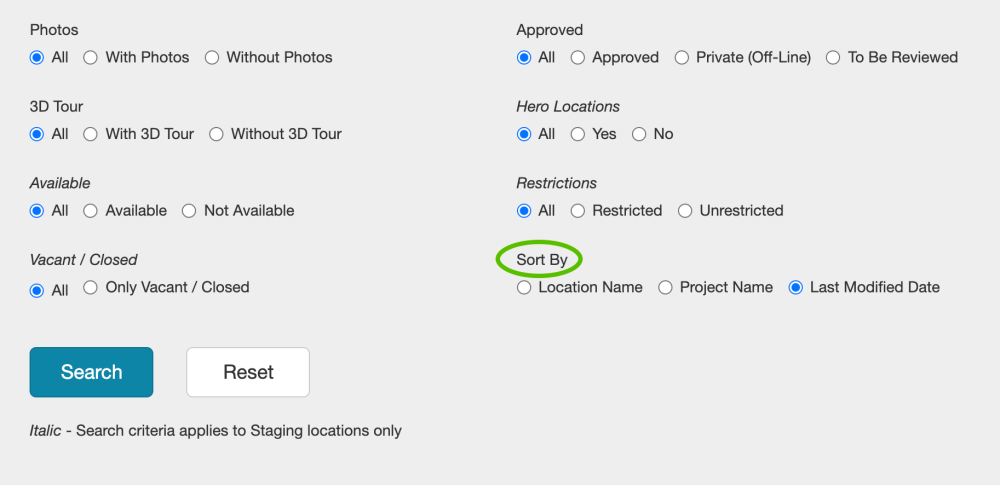
Task: Select Restricted under Restrictions
Action: (x=578, y=211)
